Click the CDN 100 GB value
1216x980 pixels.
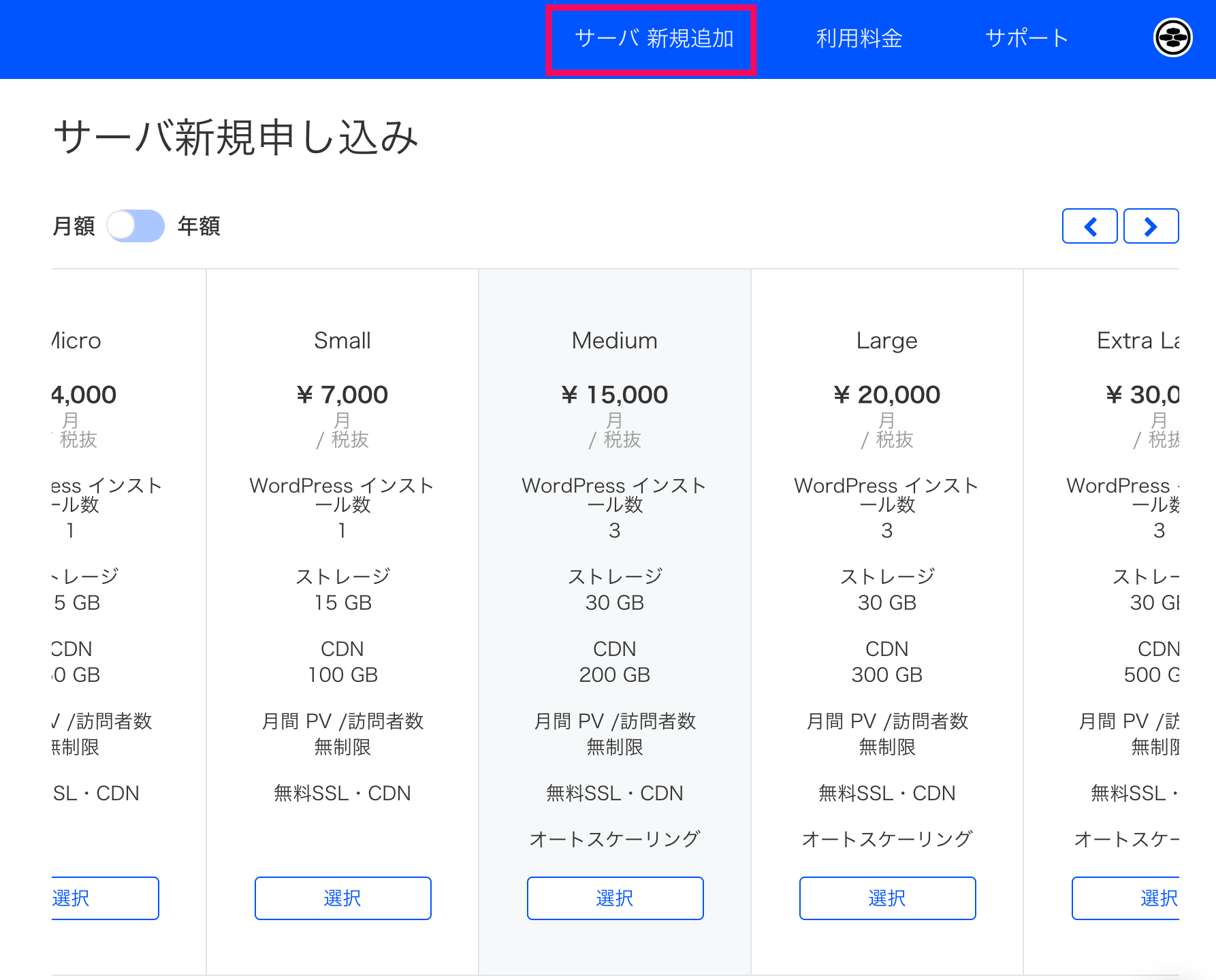[342, 675]
